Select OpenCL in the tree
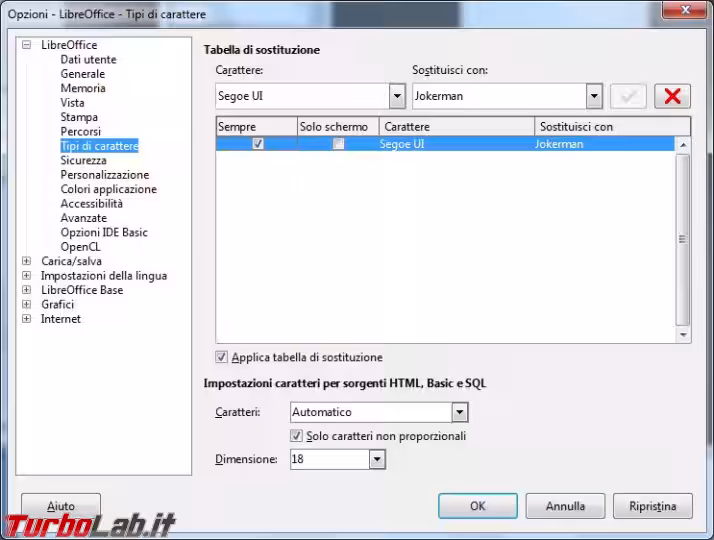This screenshot has width=714, height=540. pyautogui.click(x=80, y=247)
